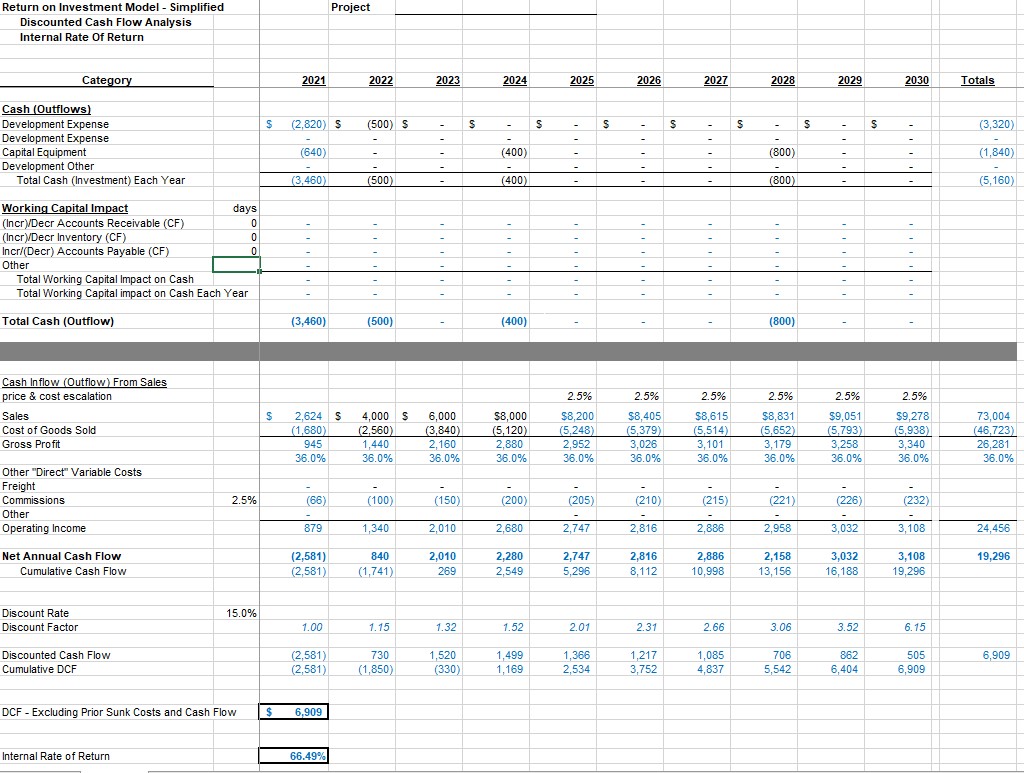Click the Gross Profit total 26,281
1024x773 pixels.
pyautogui.click(x=994, y=444)
